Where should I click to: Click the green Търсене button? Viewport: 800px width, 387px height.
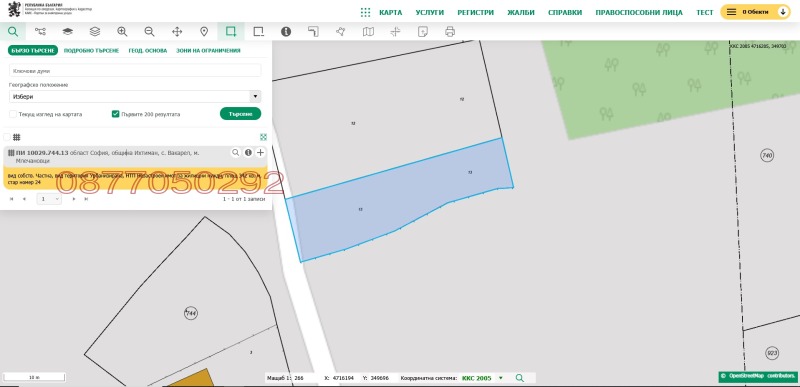pos(240,114)
